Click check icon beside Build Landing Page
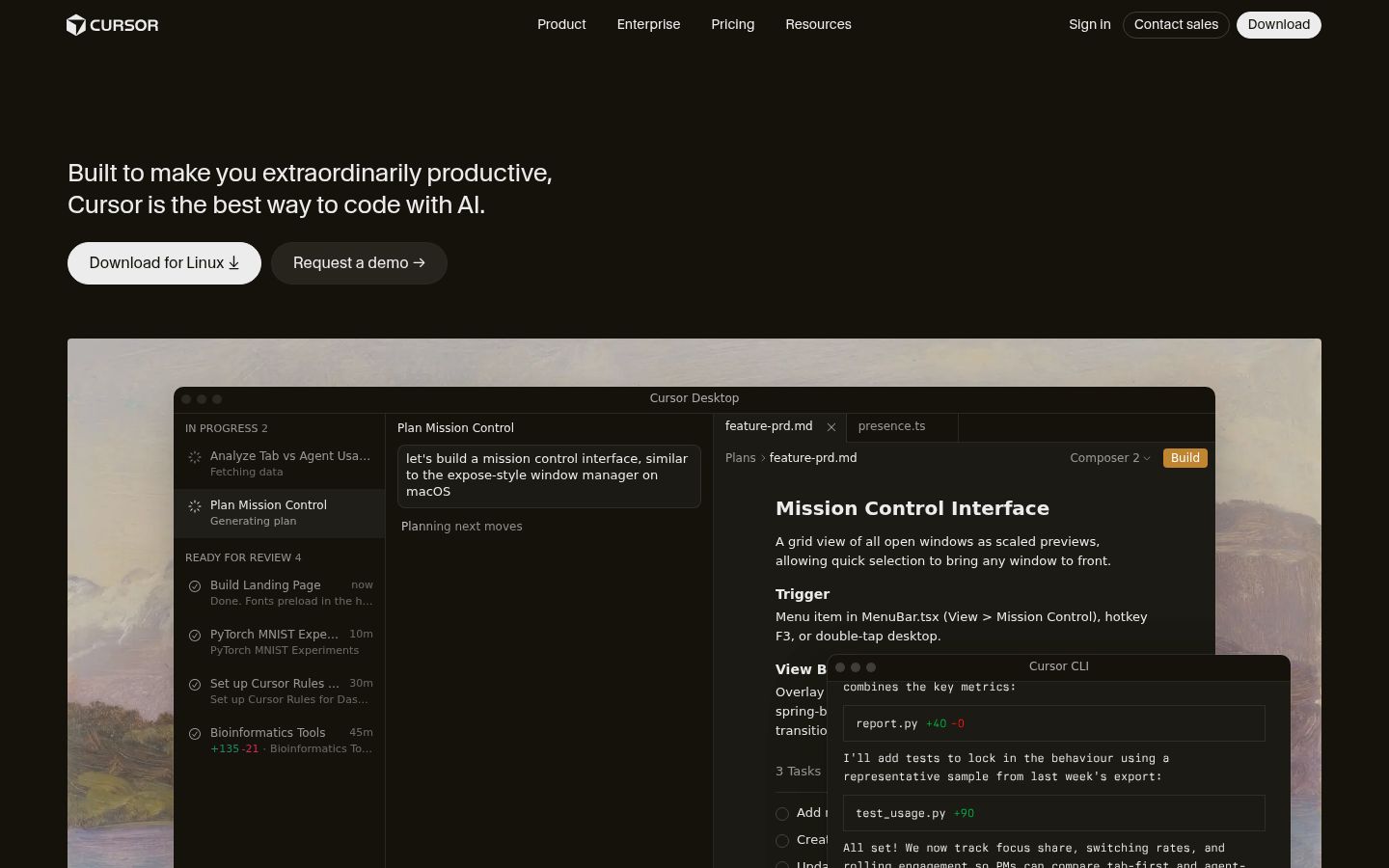1389x868 pixels. pos(195,586)
